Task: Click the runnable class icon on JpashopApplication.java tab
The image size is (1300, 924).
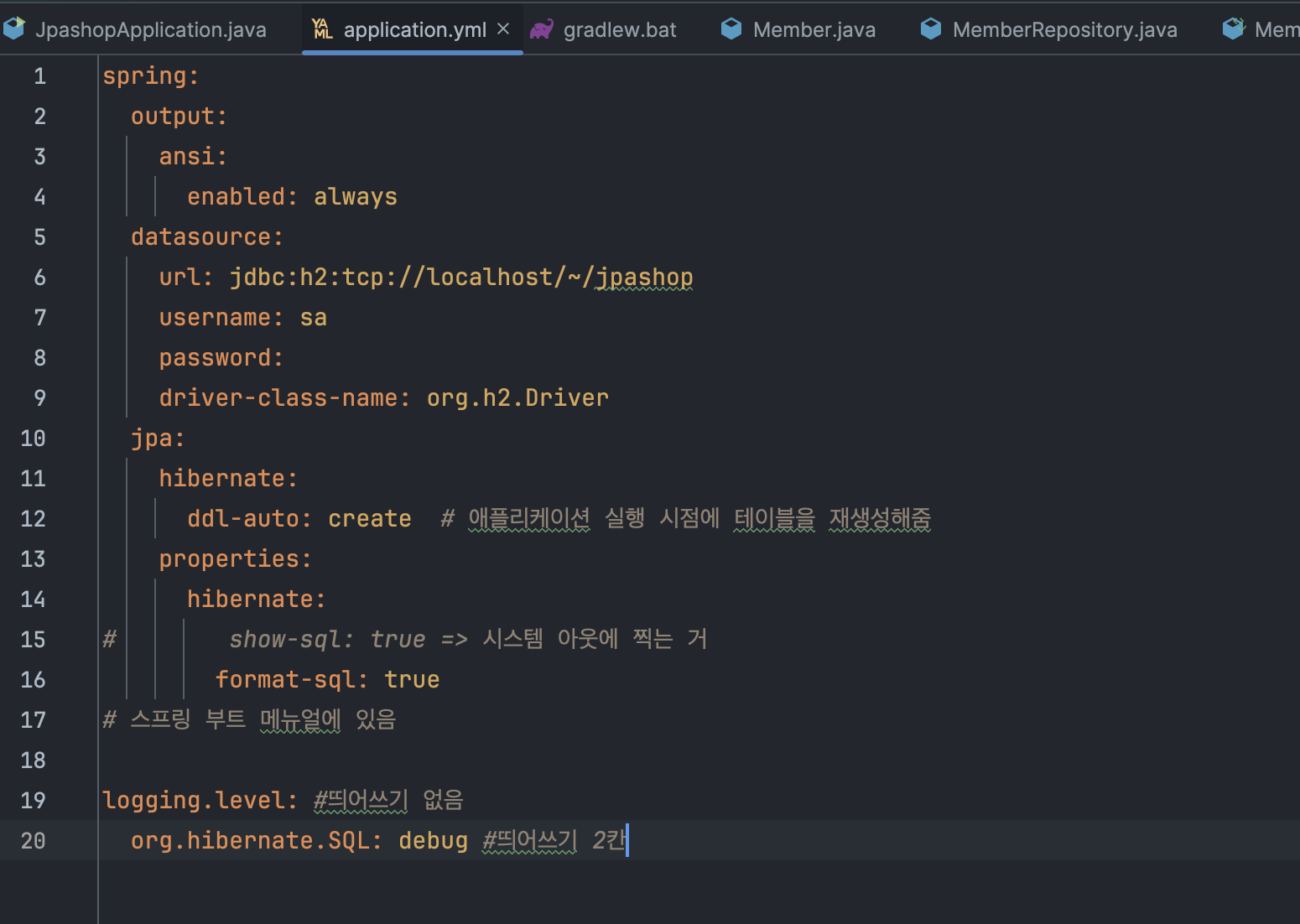Action: pyautogui.click(x=14, y=29)
